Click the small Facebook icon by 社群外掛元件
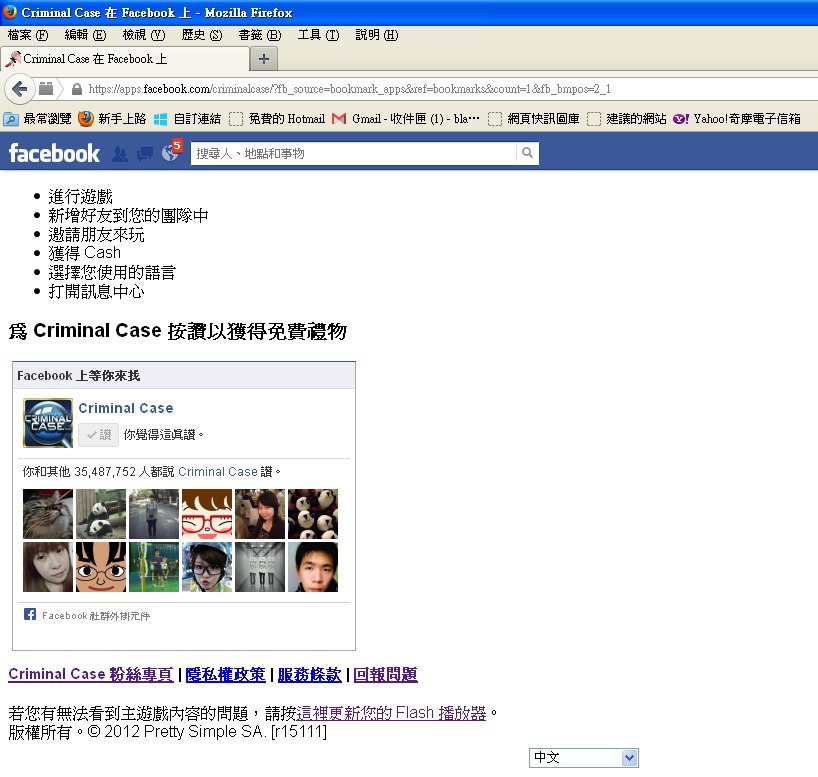The width and height of the screenshot is (818, 777). [x=30, y=614]
